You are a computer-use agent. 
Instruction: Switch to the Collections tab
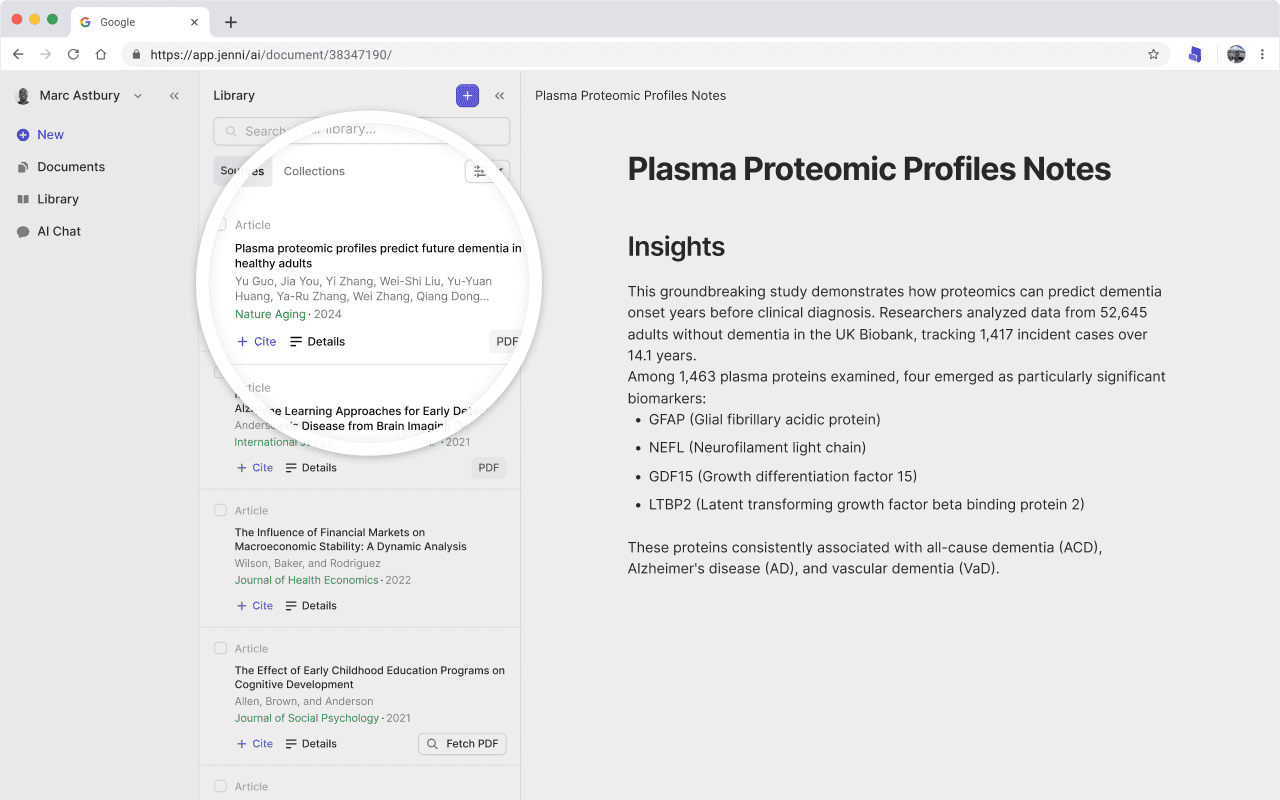314,171
